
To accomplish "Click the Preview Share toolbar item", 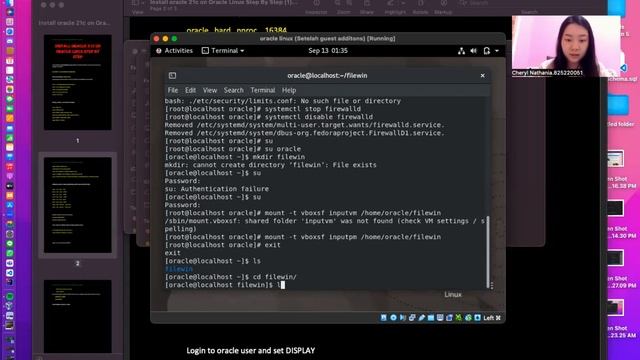I will pyautogui.click(x=367, y=7).
